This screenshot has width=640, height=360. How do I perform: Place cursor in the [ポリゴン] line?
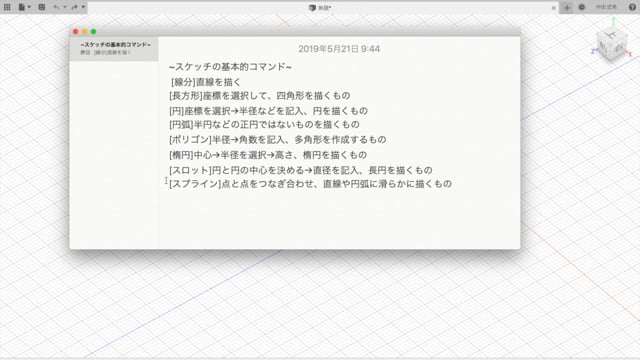point(278,140)
